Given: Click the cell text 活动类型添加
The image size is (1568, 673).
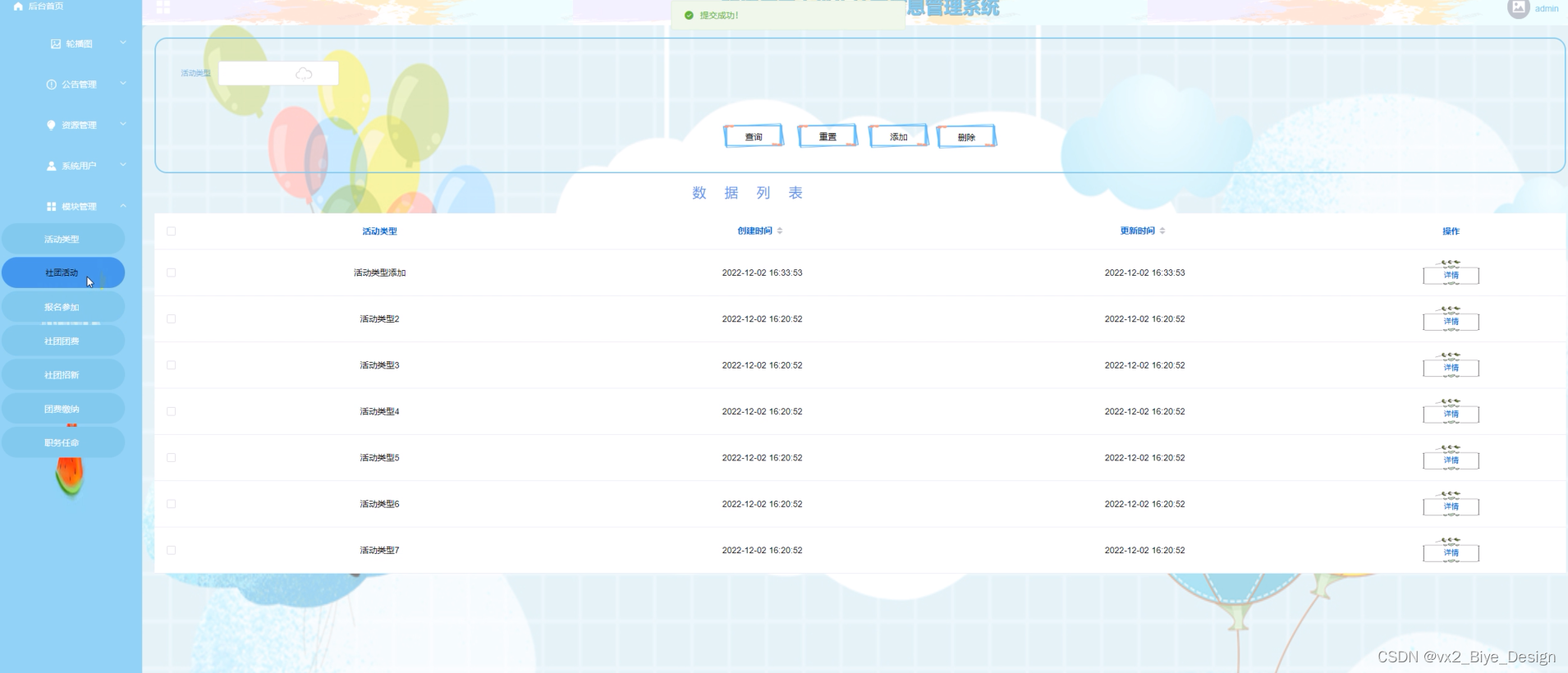Looking at the screenshot, I should (x=379, y=272).
